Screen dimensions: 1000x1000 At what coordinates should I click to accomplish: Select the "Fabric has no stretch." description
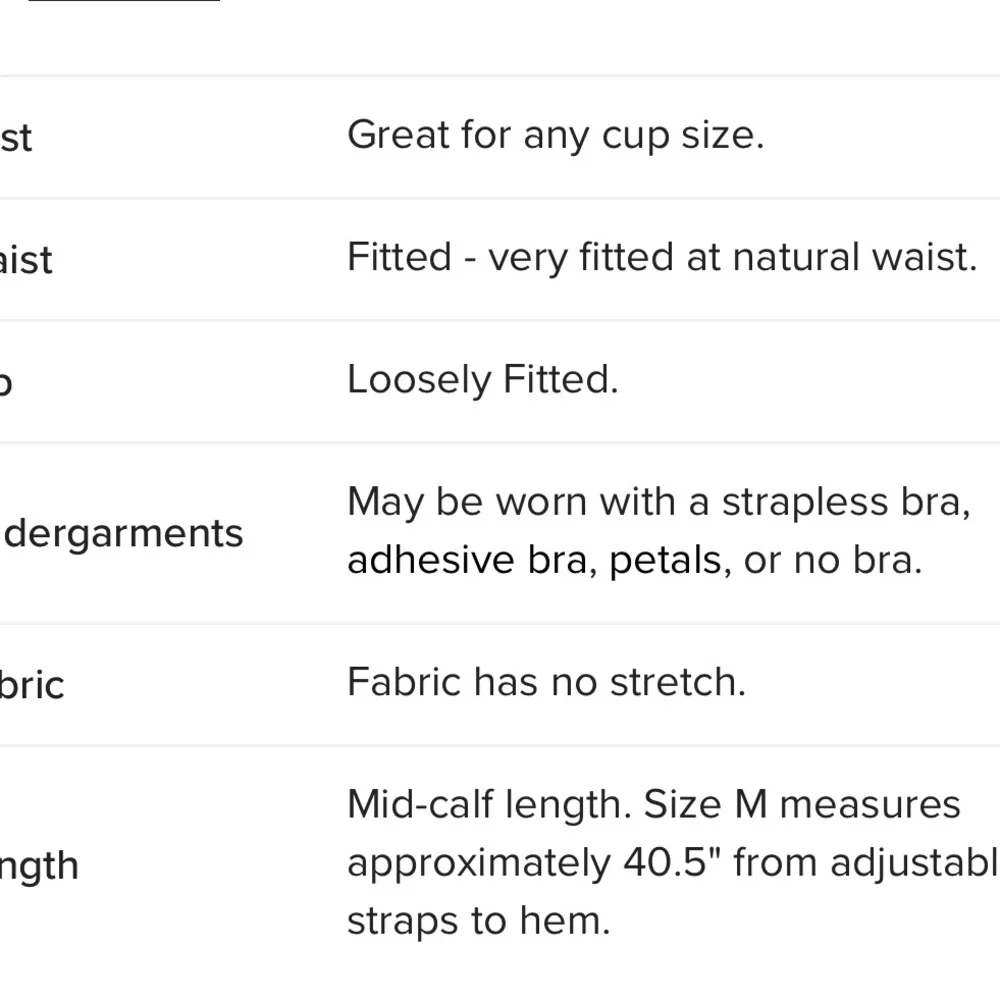pyautogui.click(x=546, y=682)
